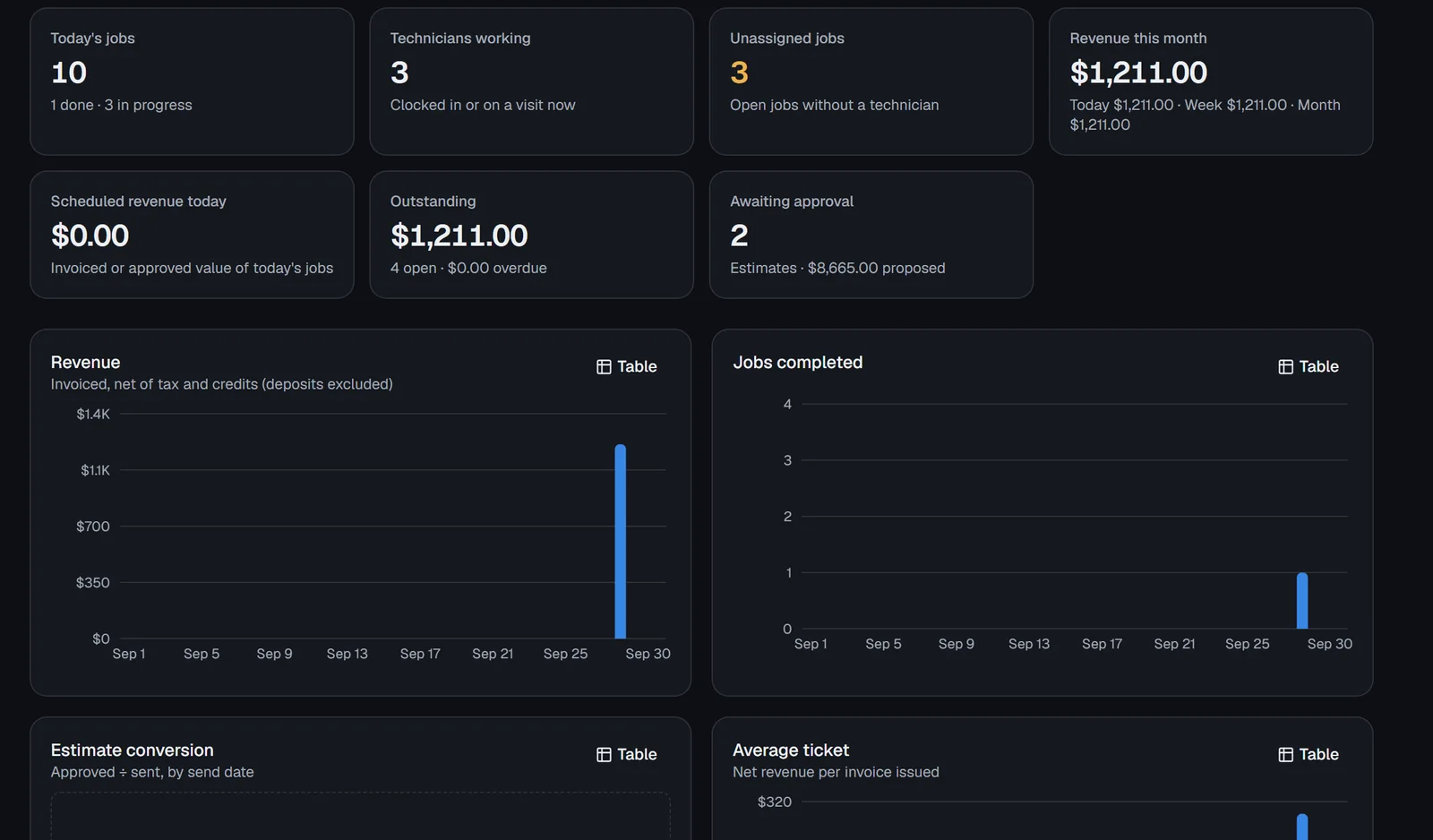Click 'Sep 1' label under Jobs completed chart

pos(811,644)
